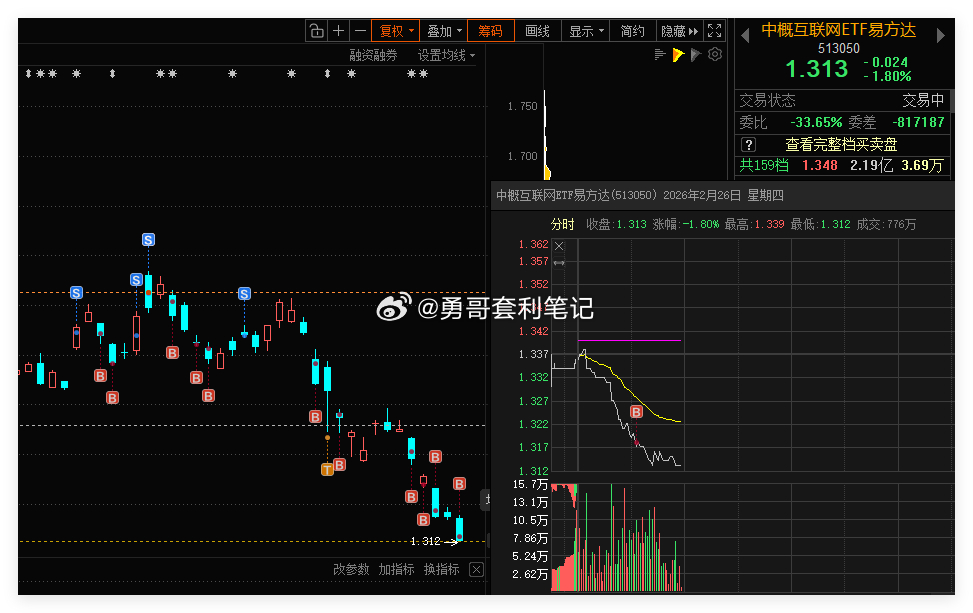Image resolution: width=973 pixels, height=613 pixels.
Task: Go to next stock with right arrow
Action: click(941, 35)
